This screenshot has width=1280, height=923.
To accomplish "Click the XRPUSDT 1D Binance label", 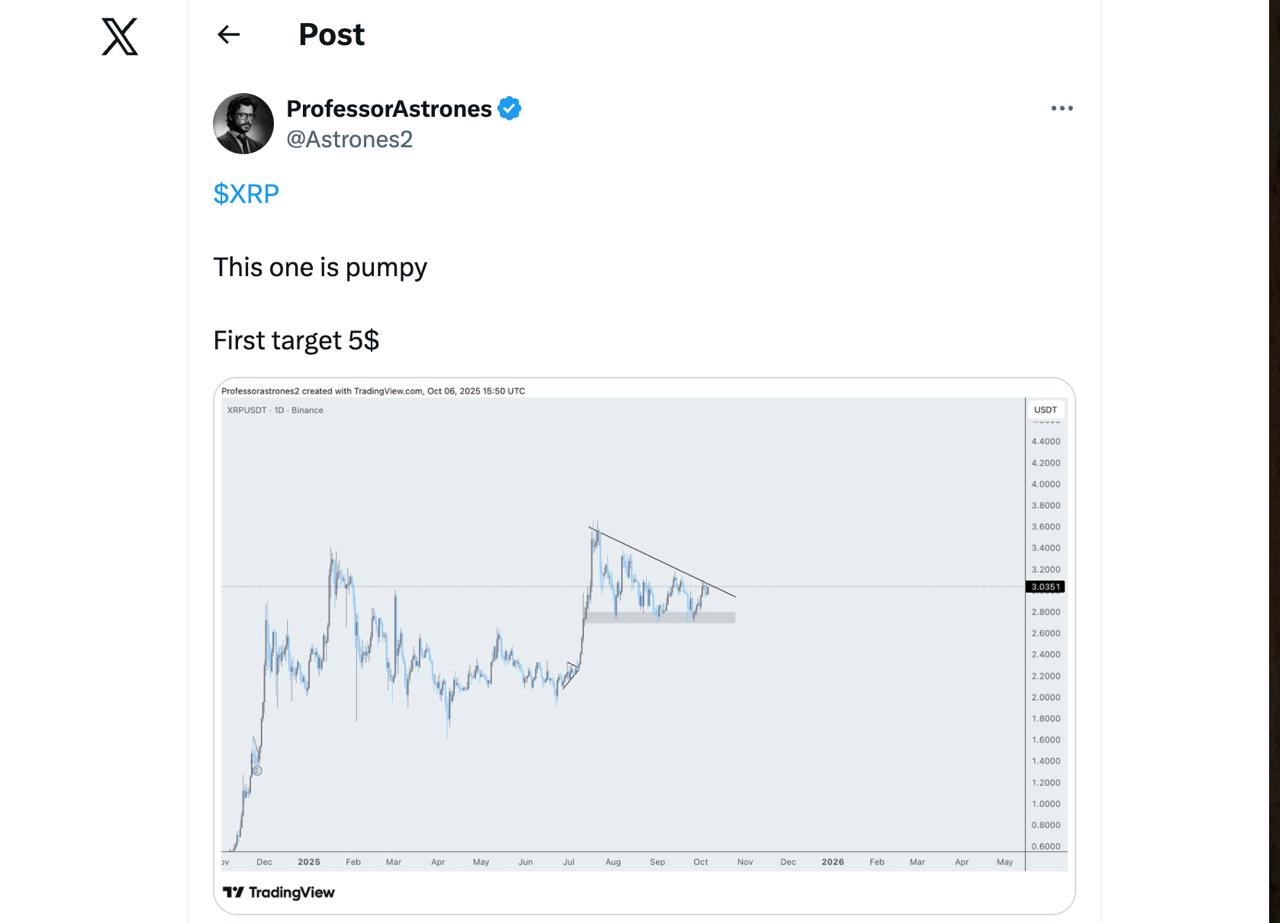I will pyautogui.click(x=275, y=410).
